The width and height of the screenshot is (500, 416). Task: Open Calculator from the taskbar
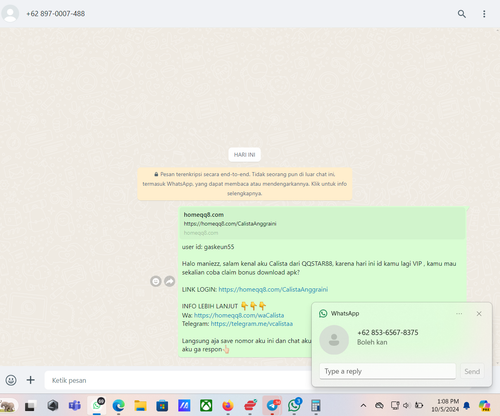point(316,406)
